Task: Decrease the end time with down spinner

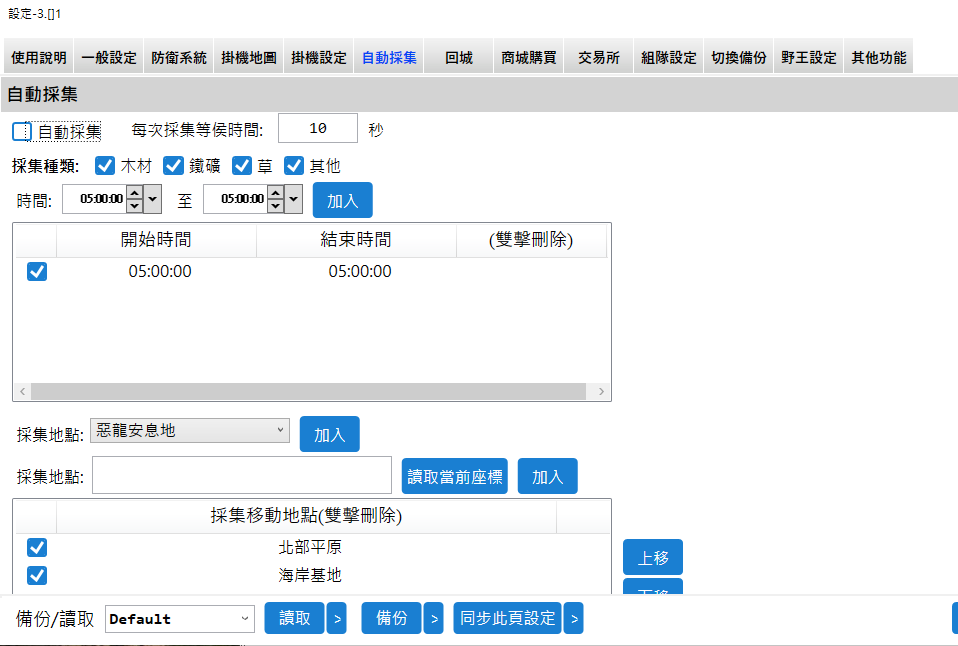Action: tap(275, 205)
